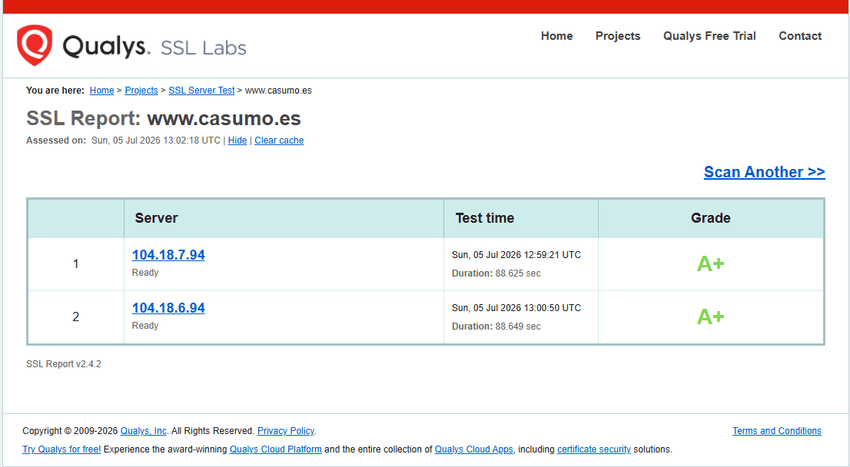Open Qualys Free Trial menu item

(709, 36)
